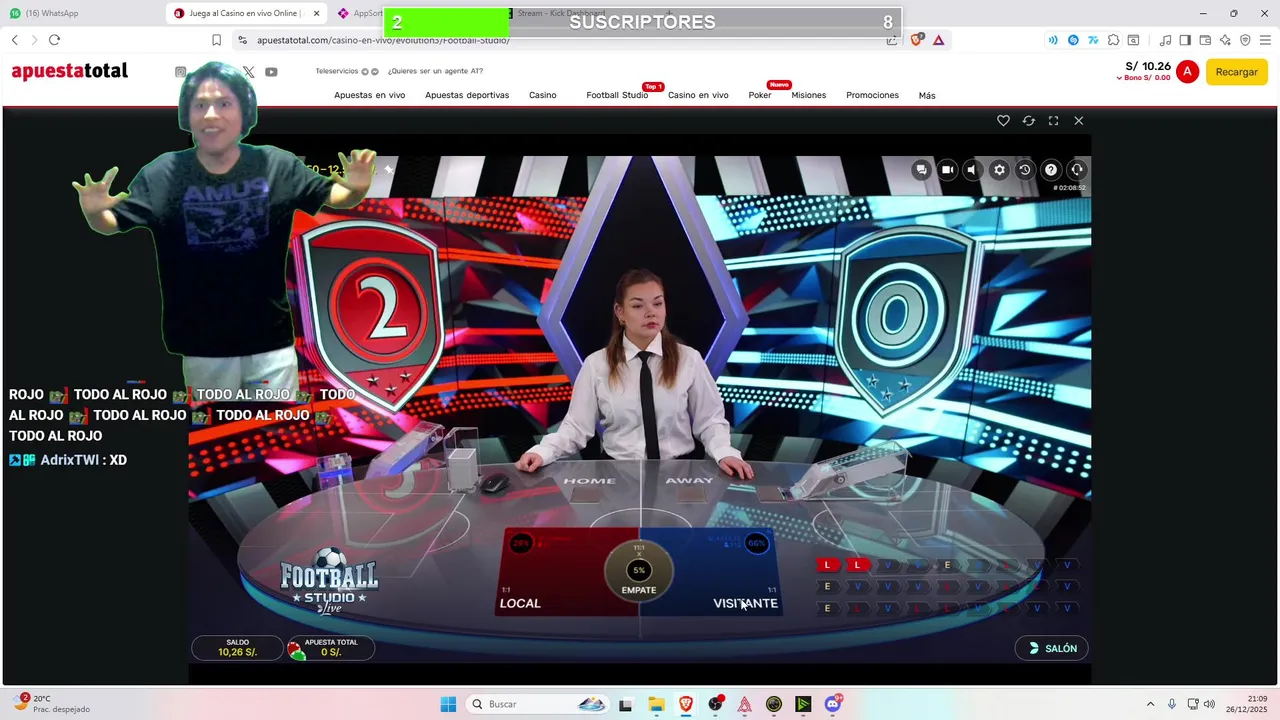Open game settings gear icon
The image size is (1280, 720).
click(999, 170)
